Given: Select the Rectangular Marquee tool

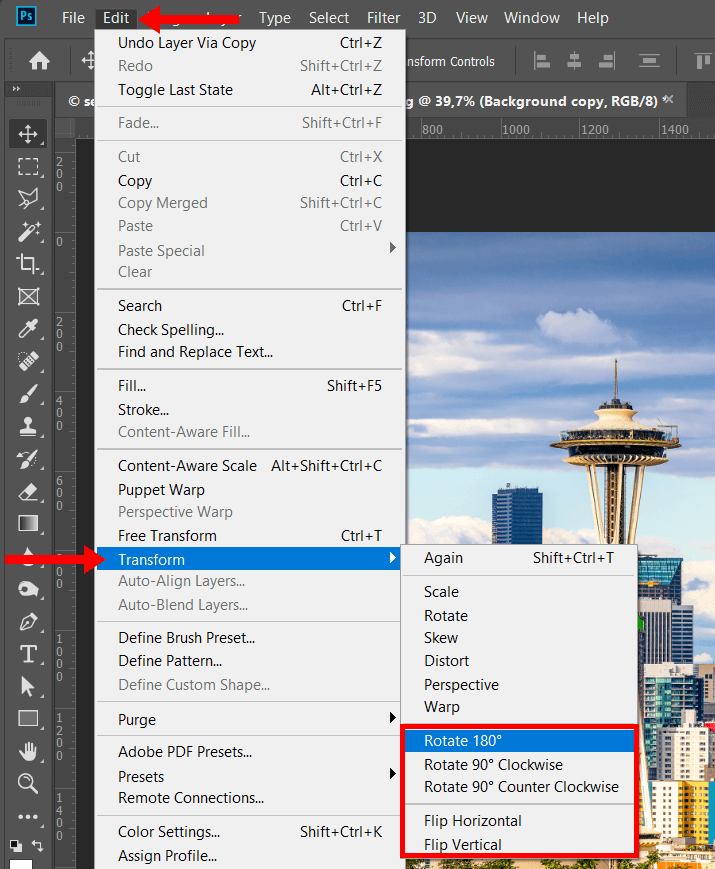Looking at the screenshot, I should coord(28,166).
